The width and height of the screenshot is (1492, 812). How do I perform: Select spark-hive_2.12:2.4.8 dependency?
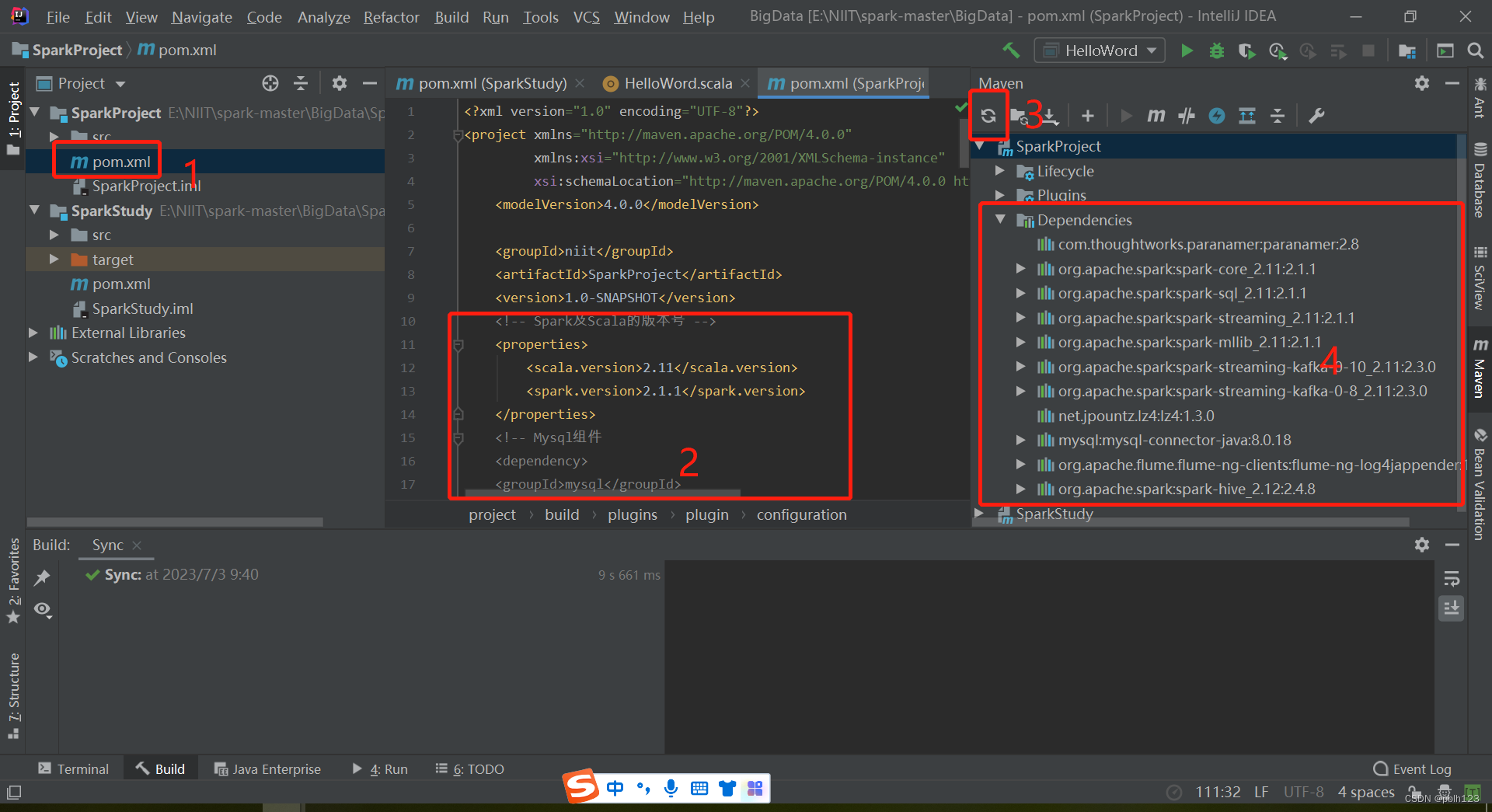(x=1186, y=489)
